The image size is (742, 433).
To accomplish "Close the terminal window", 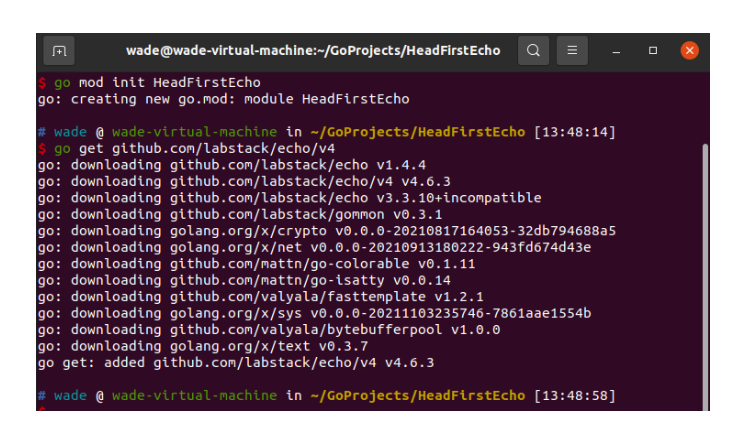I will [689, 51].
